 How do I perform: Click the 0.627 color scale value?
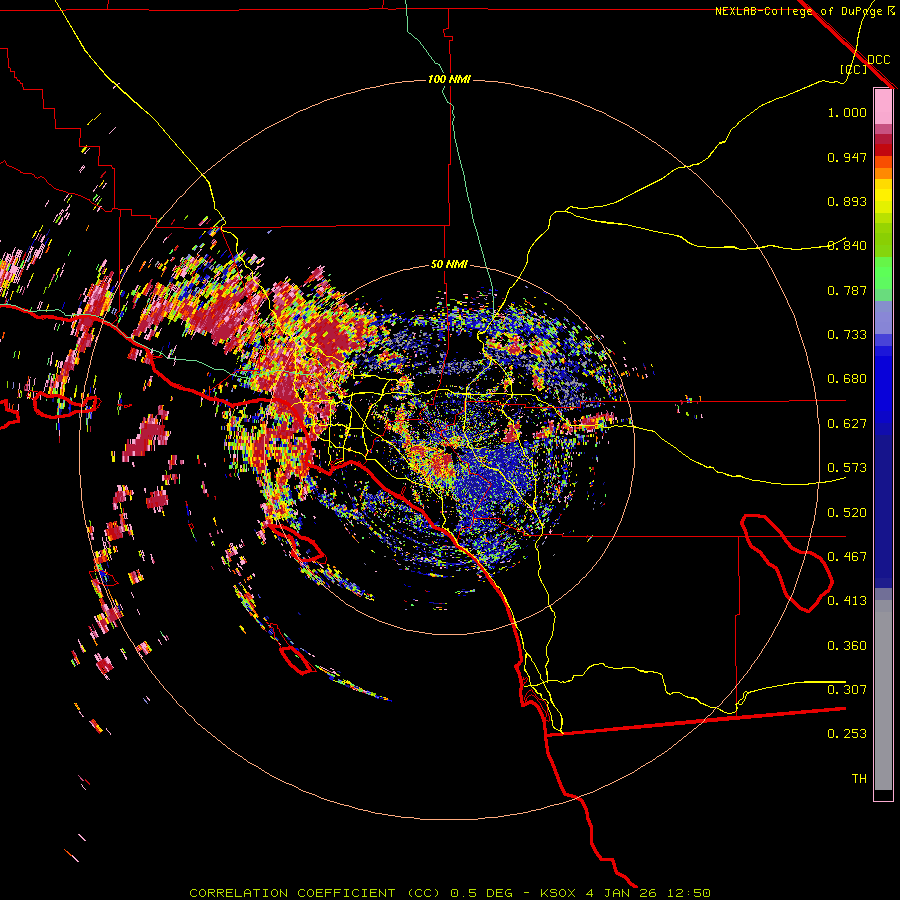(x=847, y=424)
